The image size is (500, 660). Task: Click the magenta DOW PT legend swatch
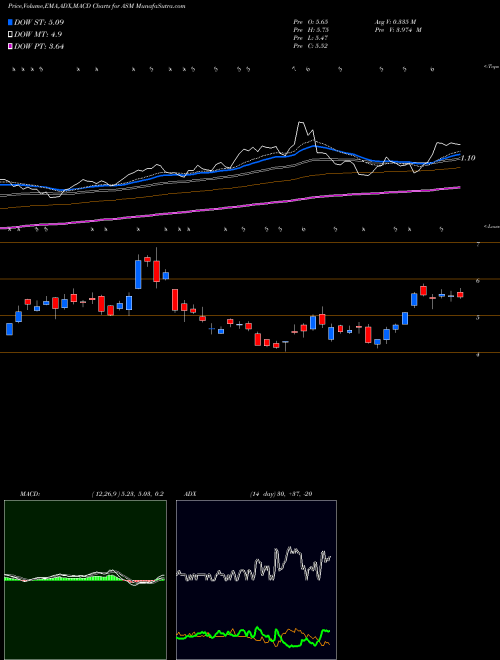tap(10, 47)
